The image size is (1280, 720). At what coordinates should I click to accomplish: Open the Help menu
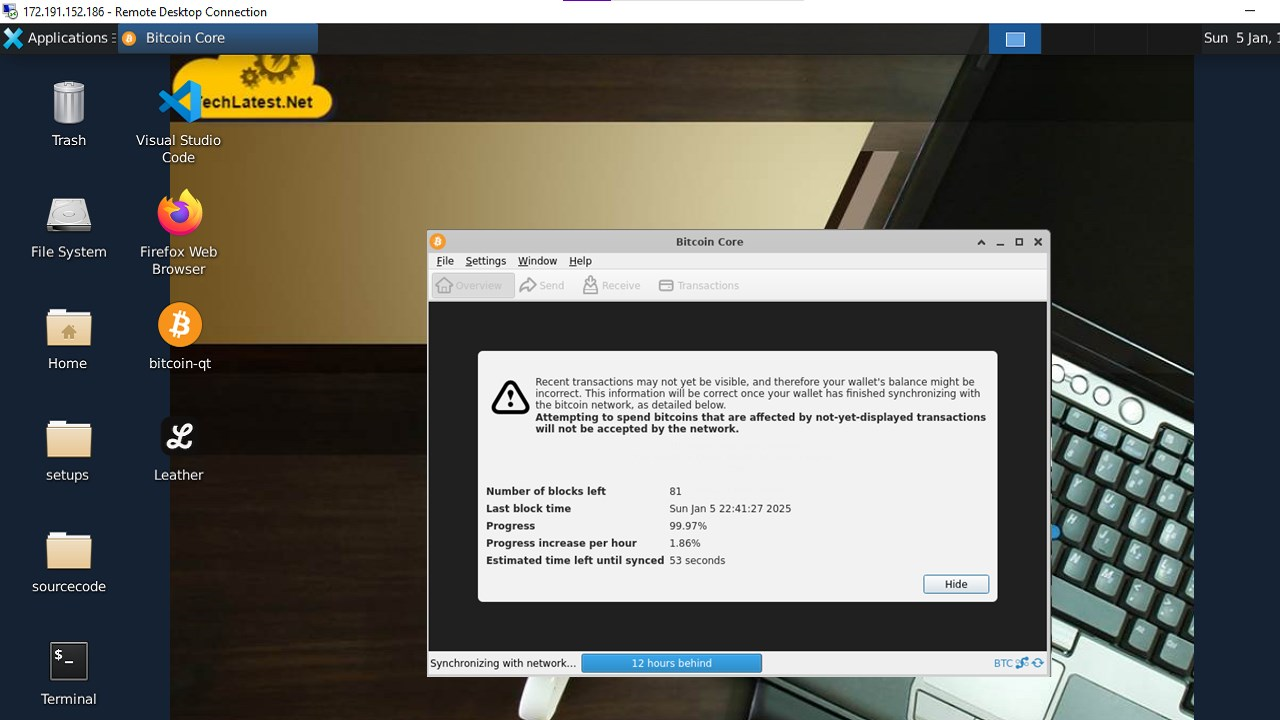[580, 261]
